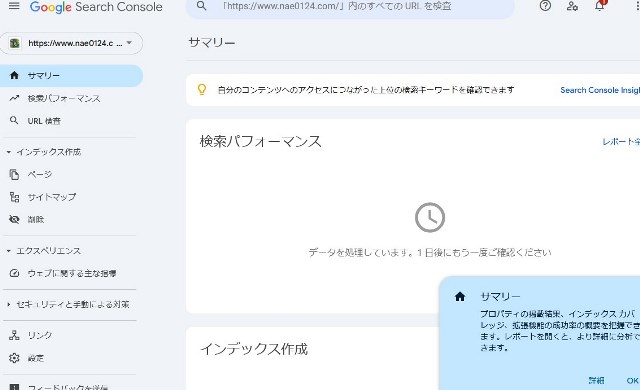The height and width of the screenshot is (390, 640).
Task: Open ウェブに関する主な指標 report
Action: pyautogui.click(x=71, y=273)
